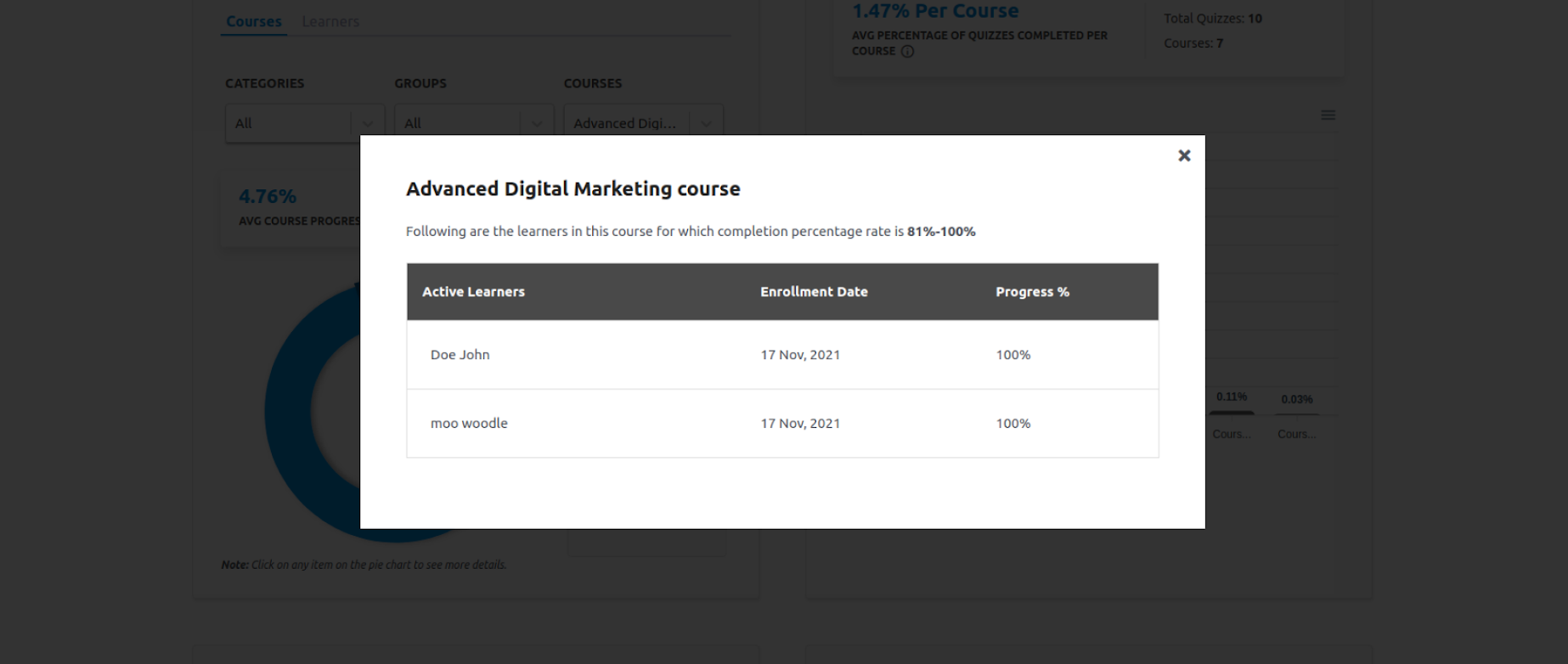This screenshot has width=1568, height=664.
Task: Click the 4.76% average course progress value
Action: [x=268, y=197]
